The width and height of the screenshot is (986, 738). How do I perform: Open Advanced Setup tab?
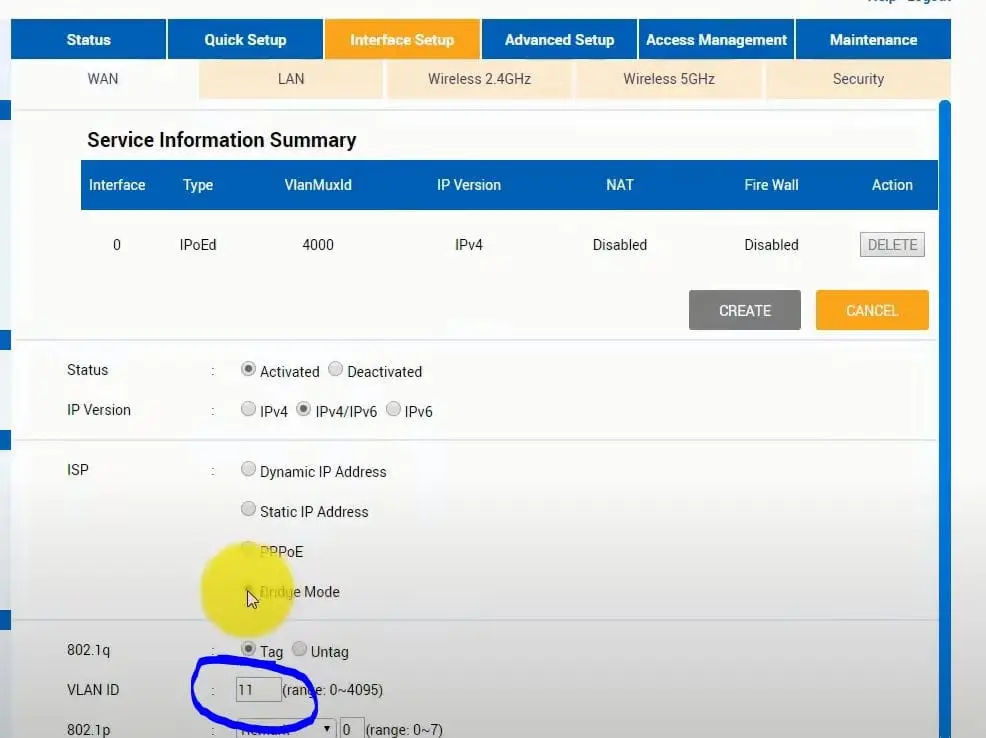559,40
